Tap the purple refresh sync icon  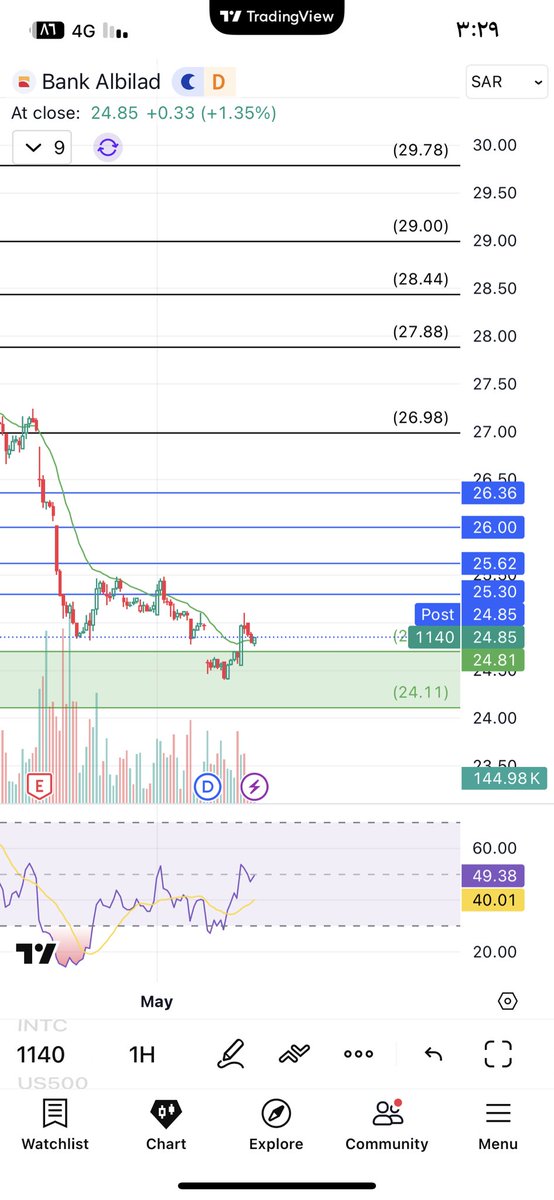[108, 148]
